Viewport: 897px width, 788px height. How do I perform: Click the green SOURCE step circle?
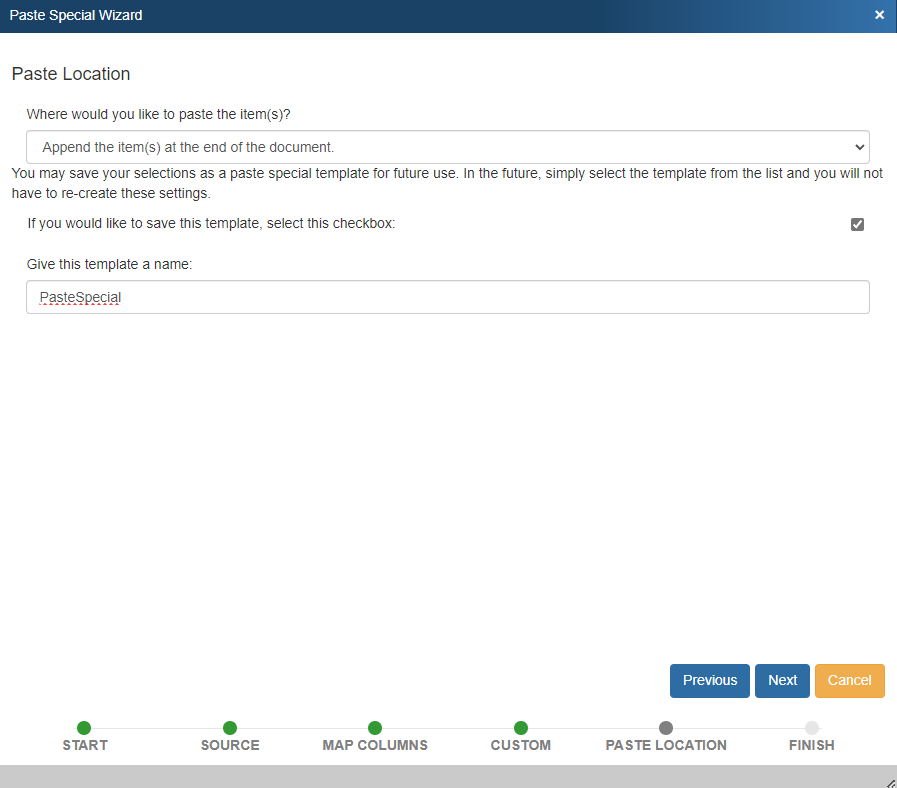[x=230, y=728]
